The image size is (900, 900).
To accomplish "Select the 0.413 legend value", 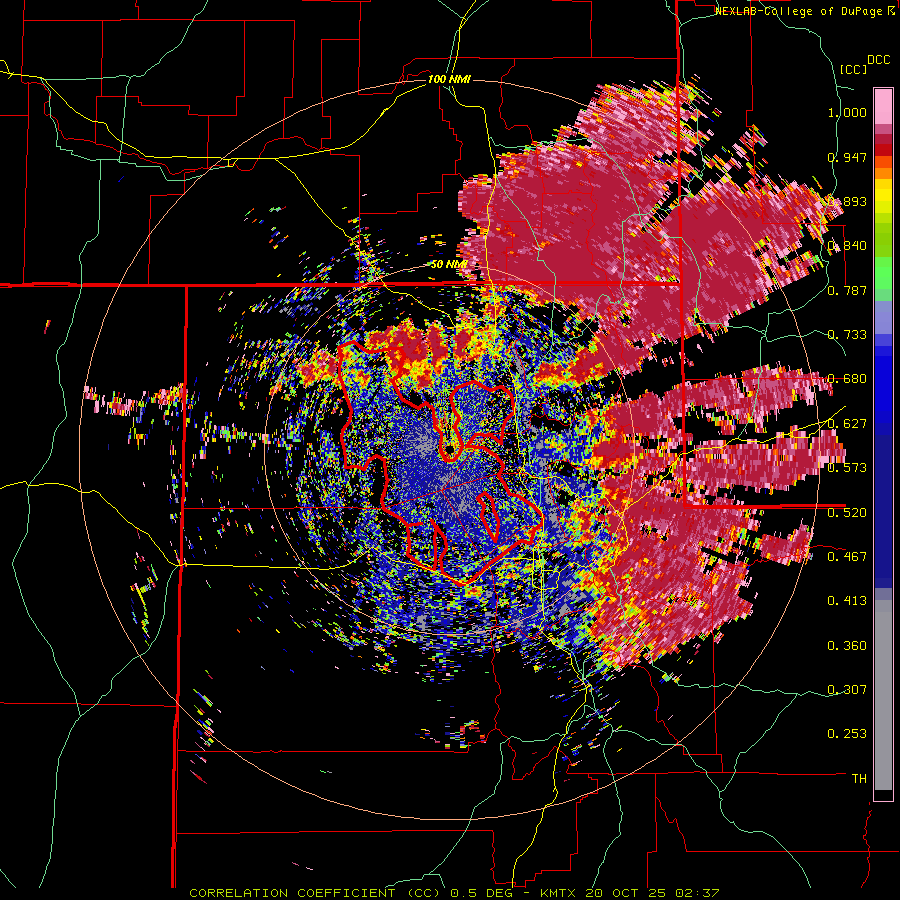I will coord(847,601).
